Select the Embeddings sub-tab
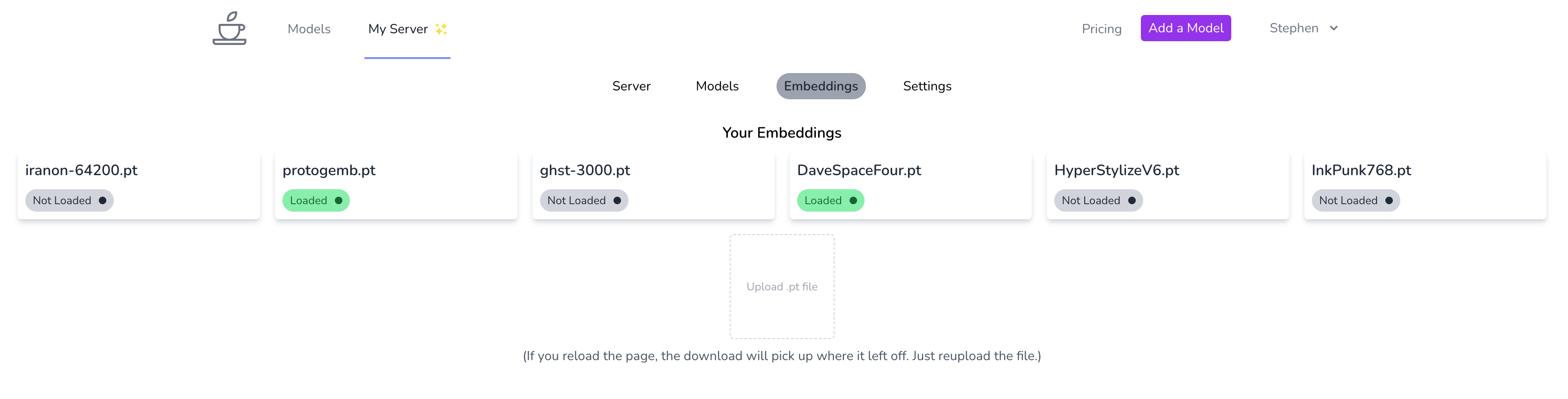This screenshot has height=399, width=1568. tap(821, 86)
